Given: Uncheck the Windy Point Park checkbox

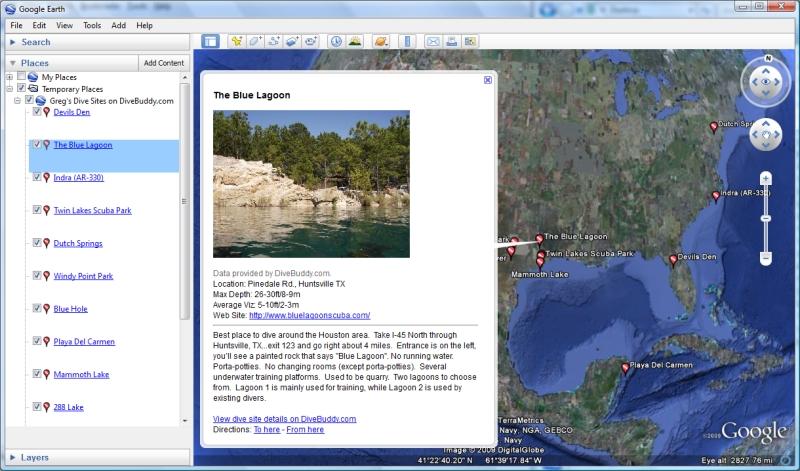Looking at the screenshot, I should (37, 275).
